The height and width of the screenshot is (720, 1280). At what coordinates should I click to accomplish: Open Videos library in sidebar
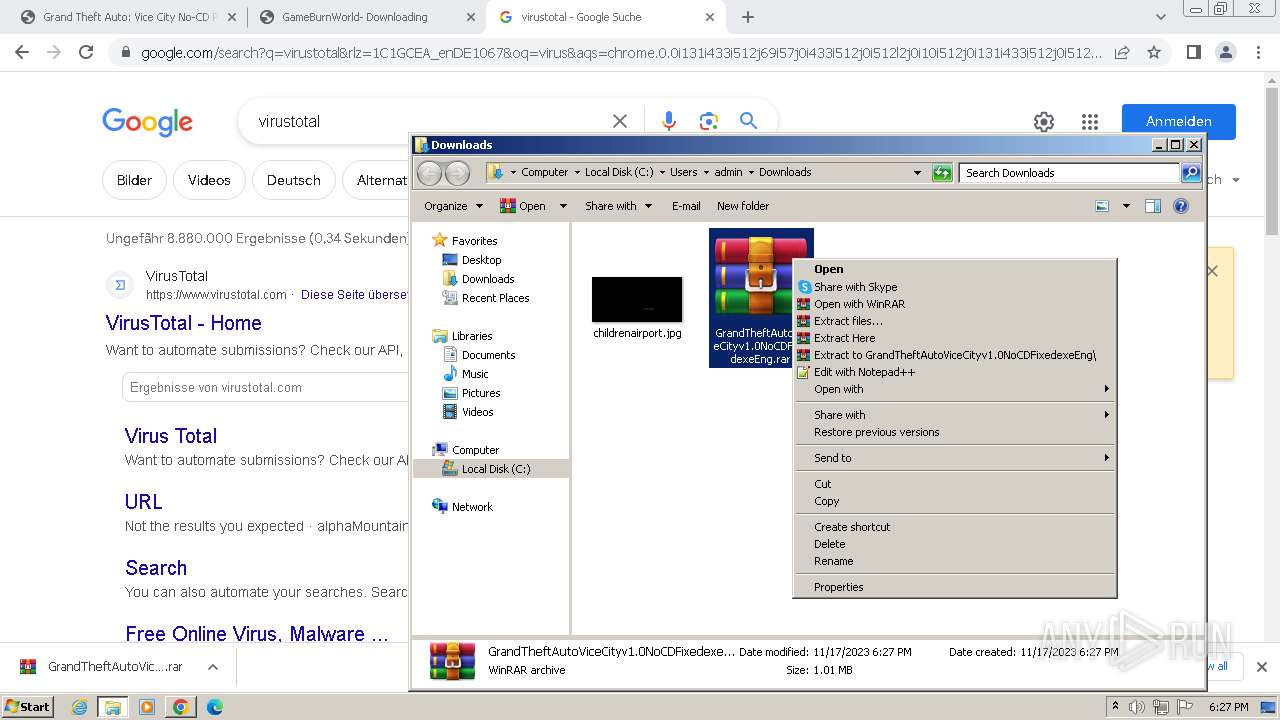pos(477,412)
